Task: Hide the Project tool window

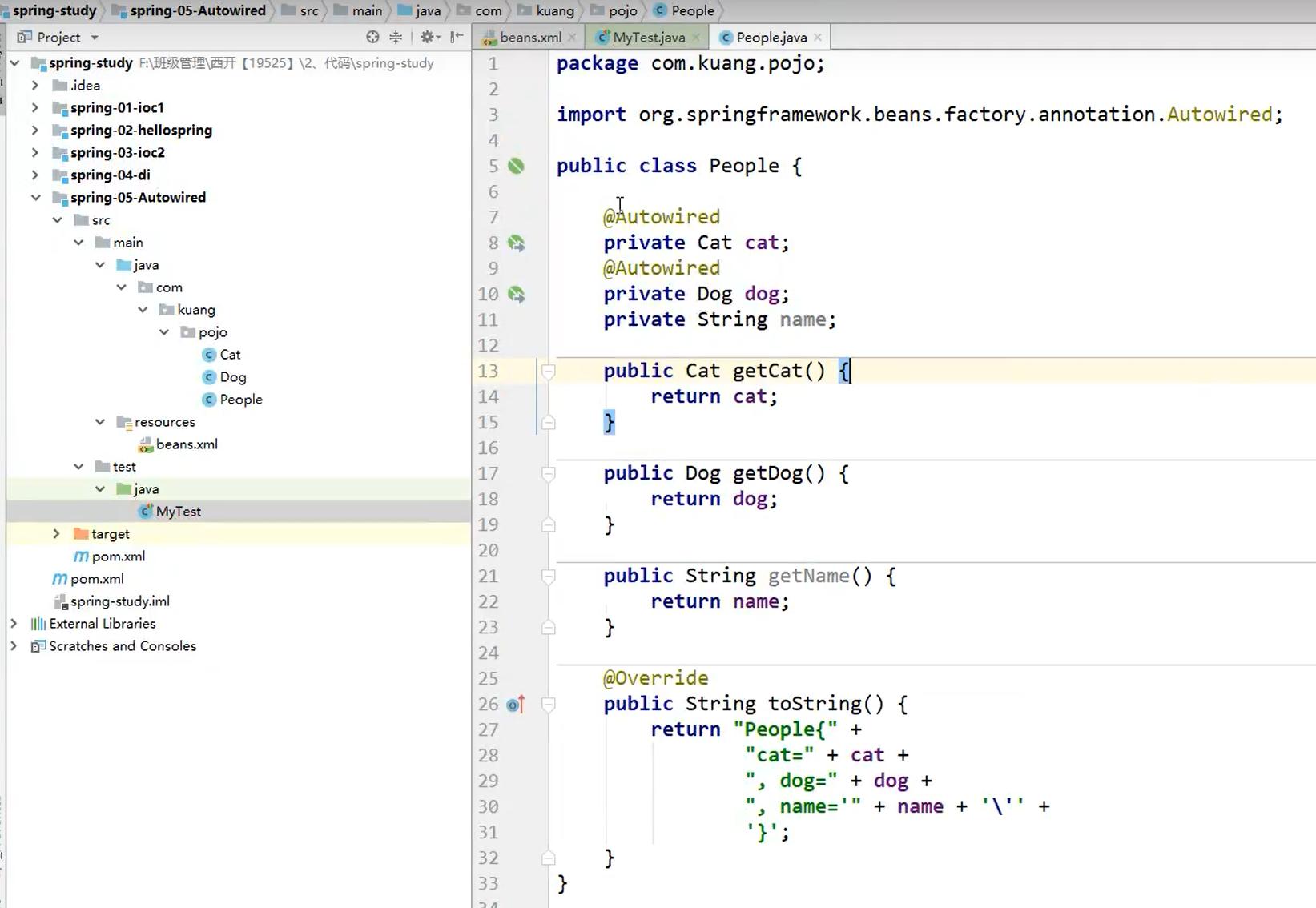Action: pyautogui.click(x=457, y=37)
